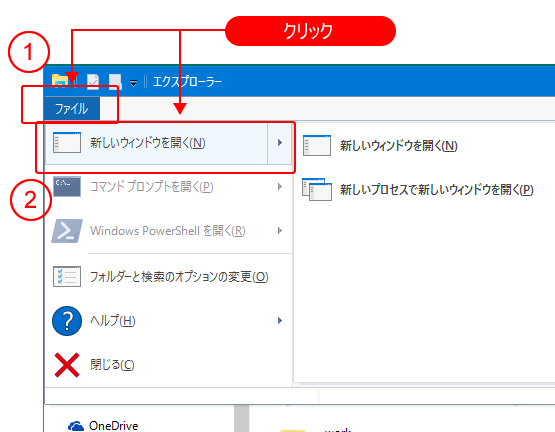Expand arrow next to ヘルプ(H)
Screen dimensions: 555x432
tap(280, 321)
